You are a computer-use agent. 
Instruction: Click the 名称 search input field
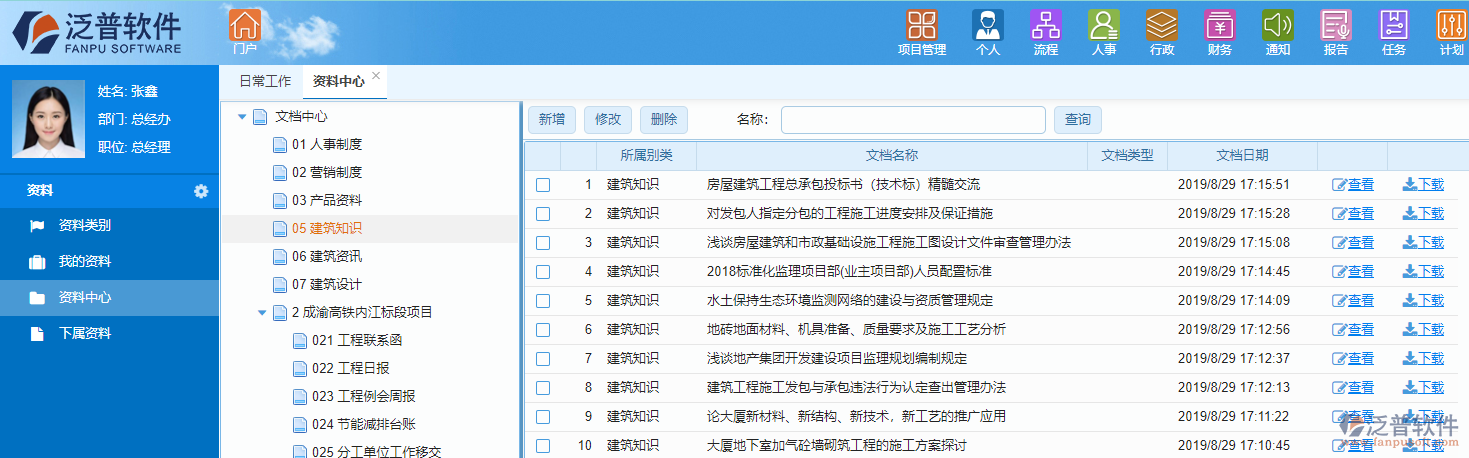click(912, 120)
